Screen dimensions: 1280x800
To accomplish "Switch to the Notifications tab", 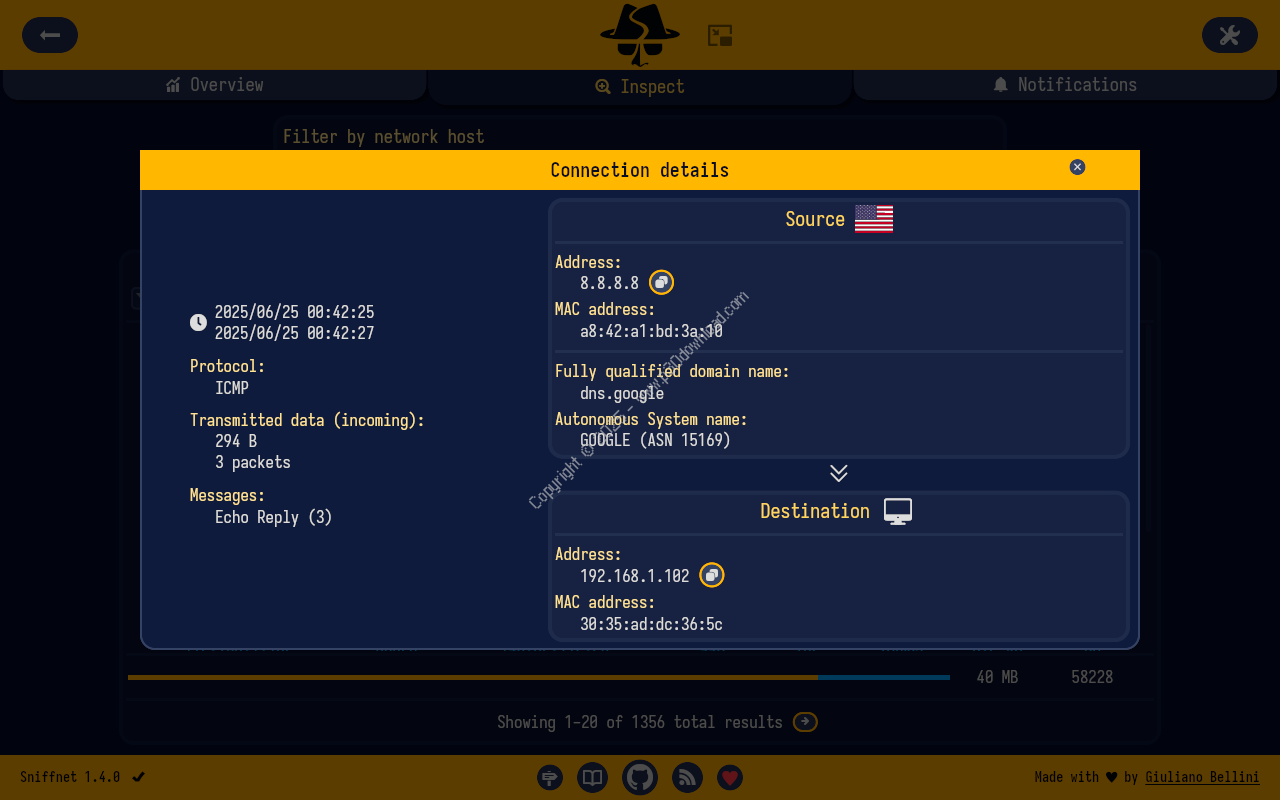I will (x=1065, y=85).
